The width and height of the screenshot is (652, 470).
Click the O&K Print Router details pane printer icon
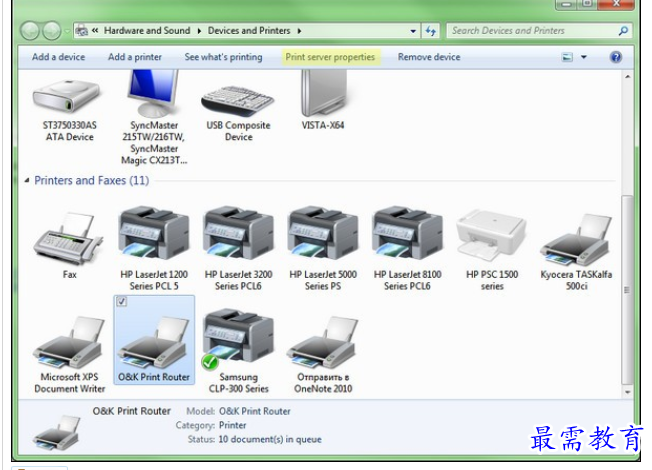click(x=57, y=433)
